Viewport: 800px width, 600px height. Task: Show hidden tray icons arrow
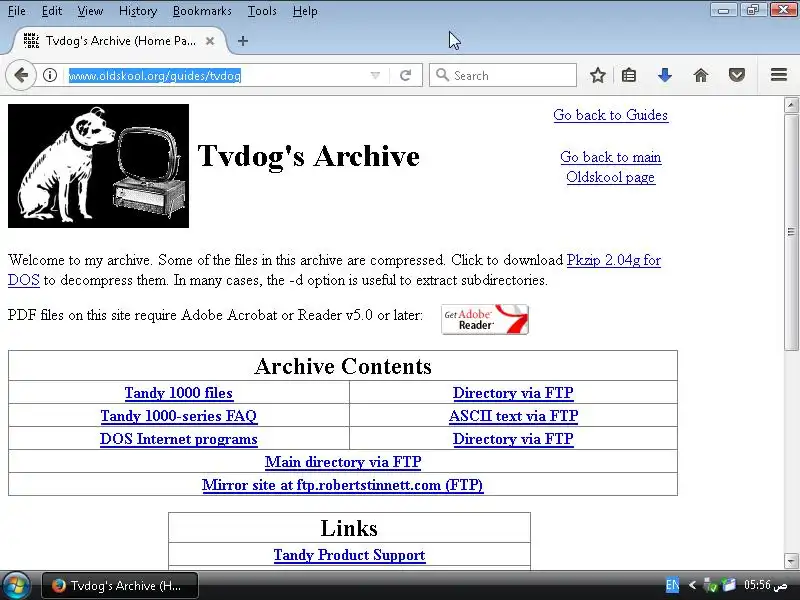tap(692, 585)
